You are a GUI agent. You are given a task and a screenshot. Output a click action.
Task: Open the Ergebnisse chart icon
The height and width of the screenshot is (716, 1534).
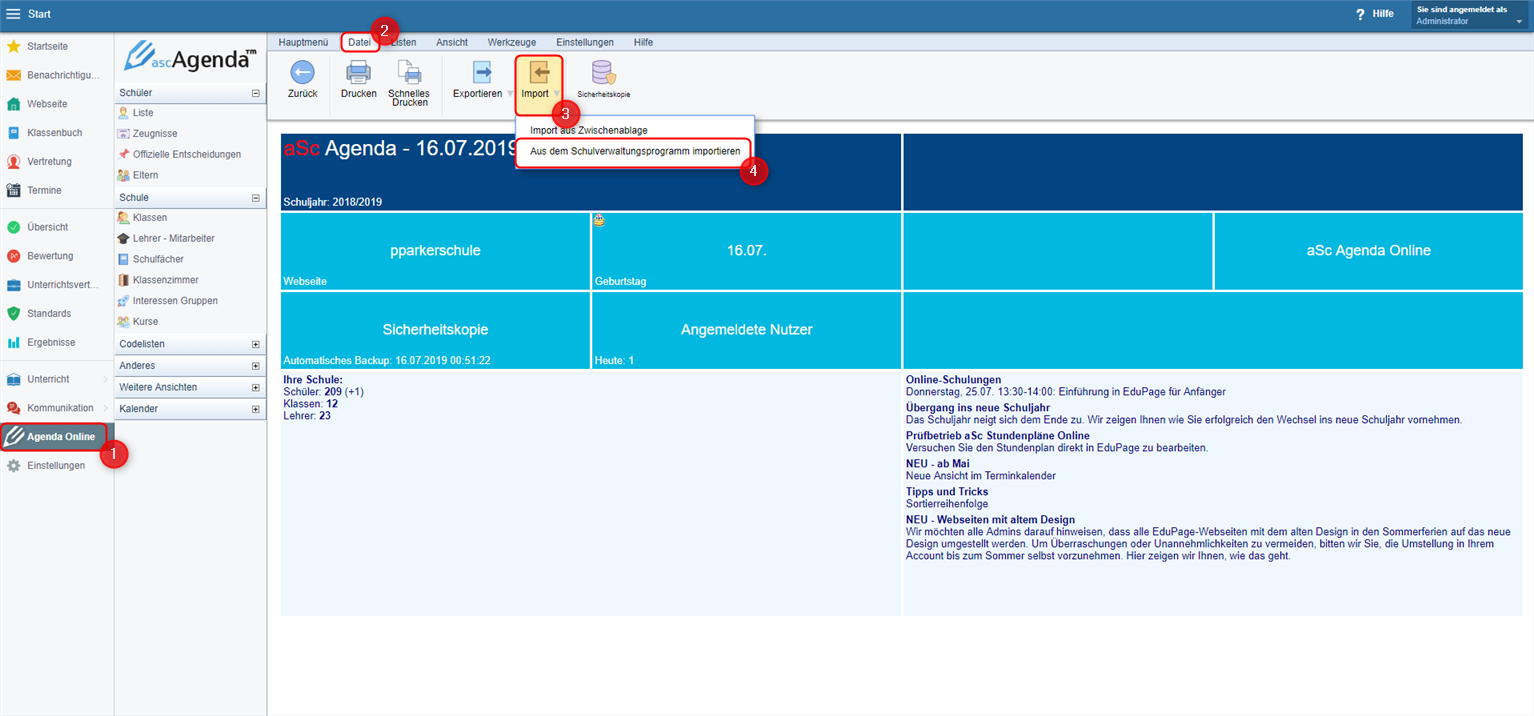click(x=14, y=342)
